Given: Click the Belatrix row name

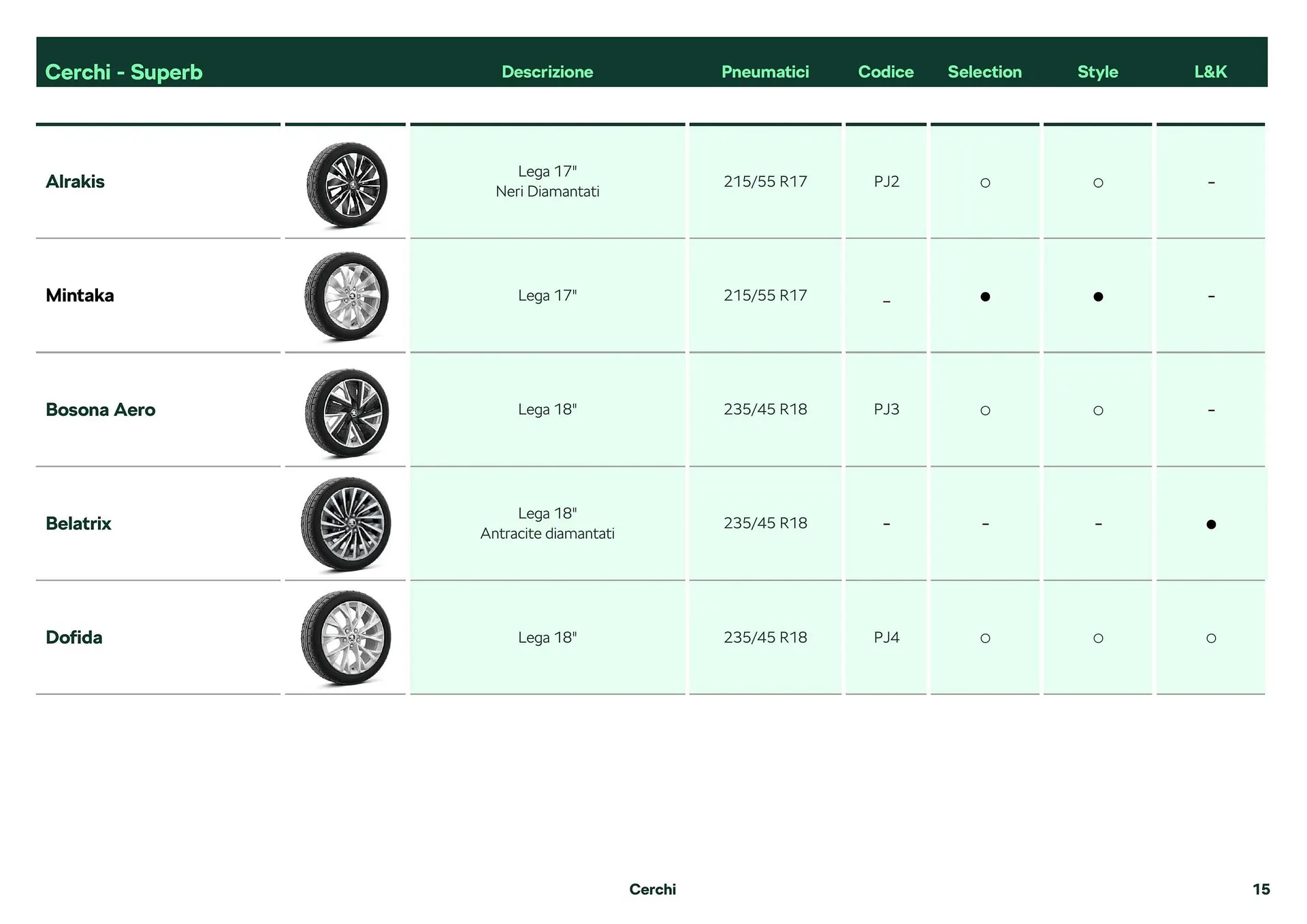Looking at the screenshot, I should [x=78, y=523].
